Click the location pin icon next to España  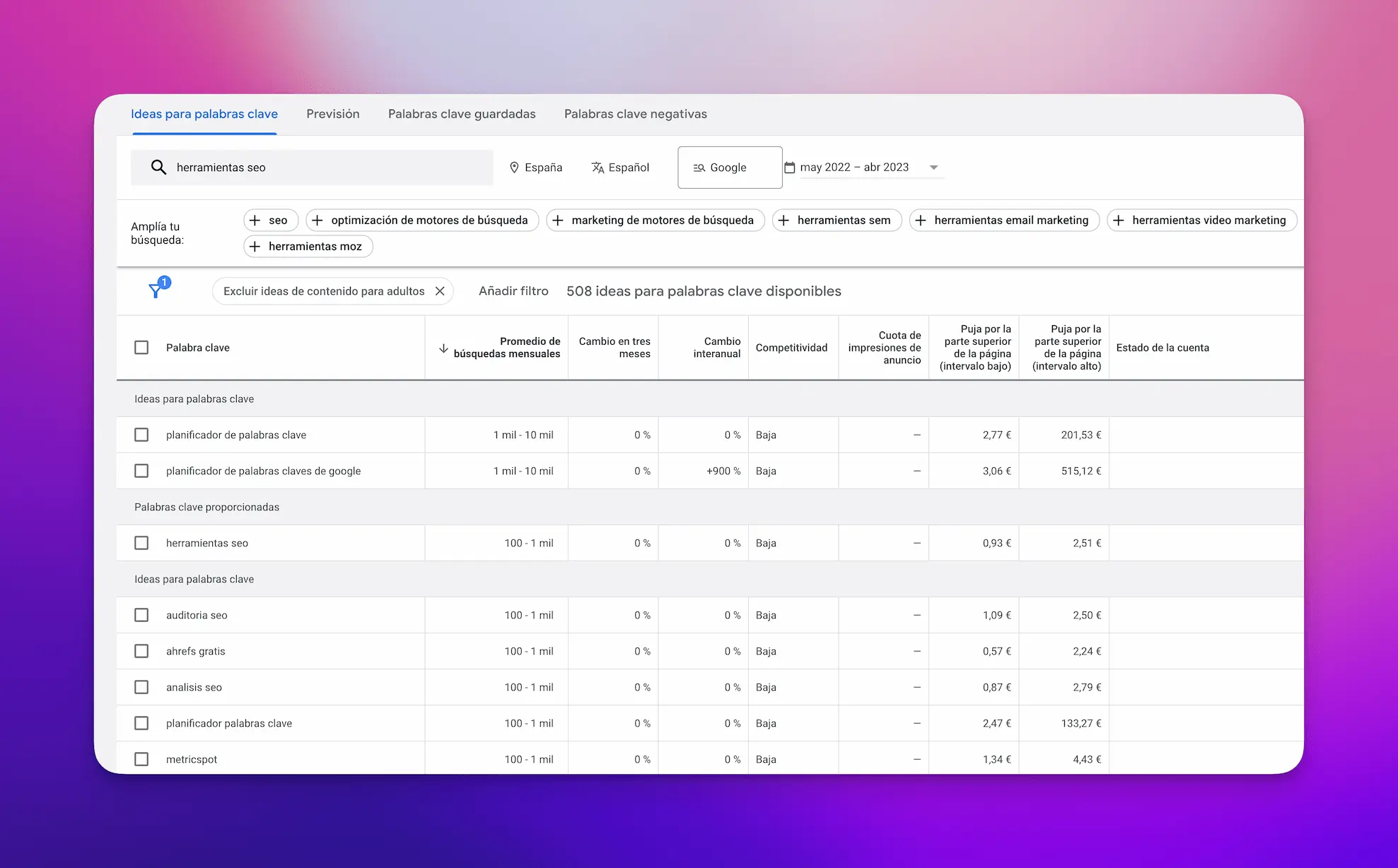[x=515, y=167]
